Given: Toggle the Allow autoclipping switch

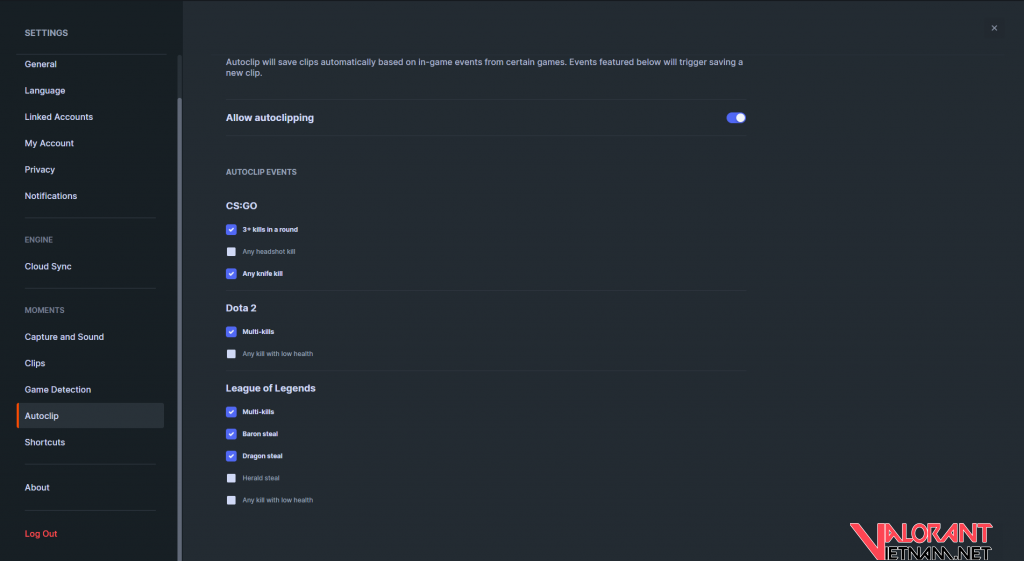Looking at the screenshot, I should coord(736,118).
